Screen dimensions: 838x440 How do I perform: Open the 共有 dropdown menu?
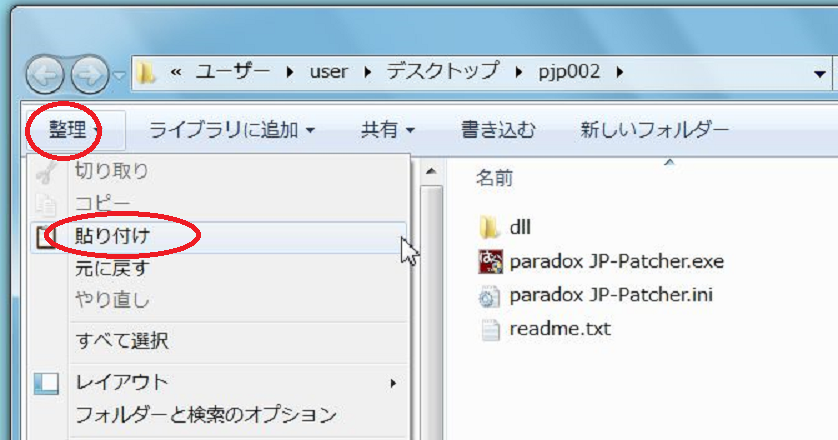(x=387, y=130)
